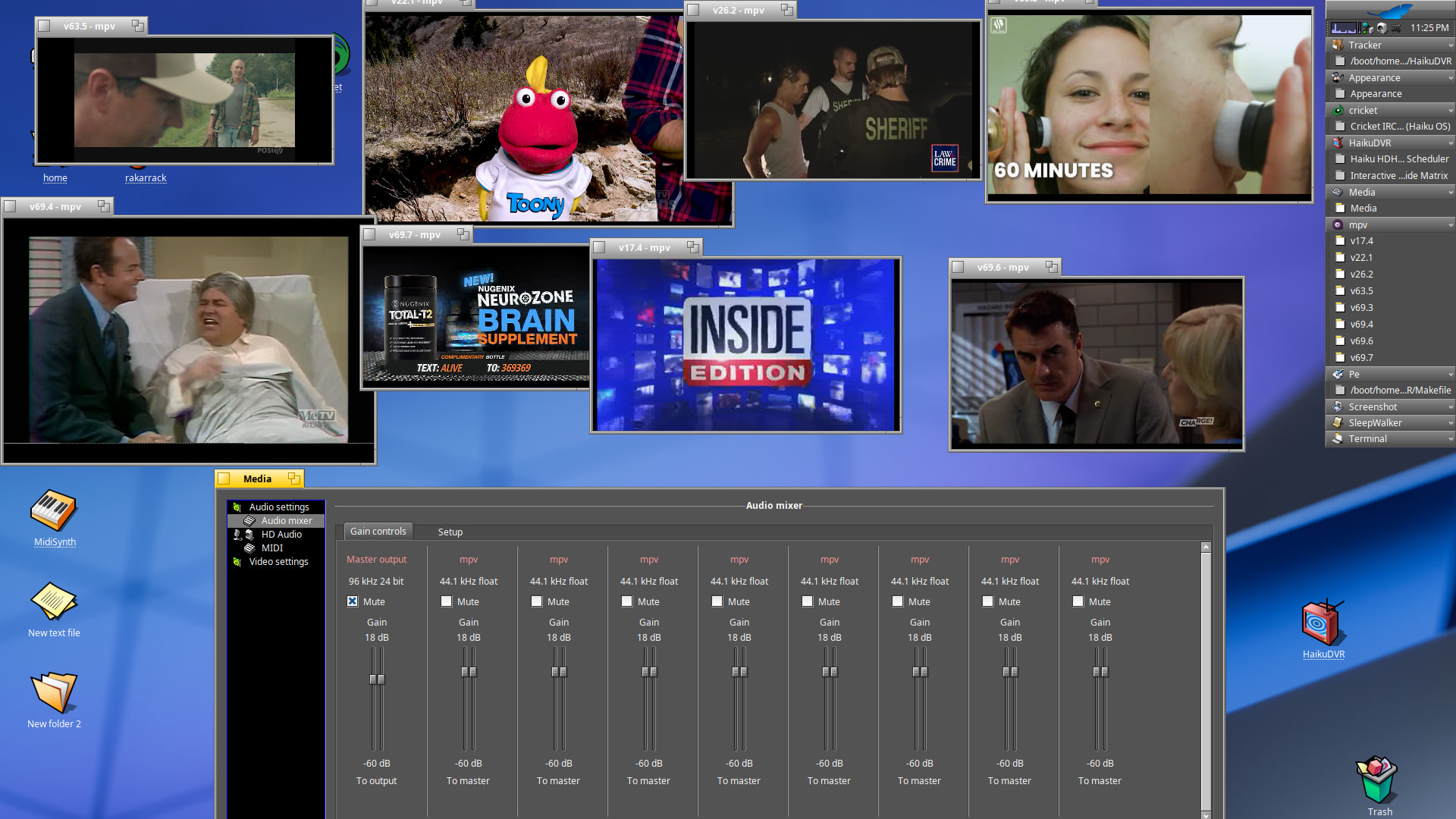This screenshot has width=1456, height=819.
Task: Switch to Cricket IRC window in Deskbar
Action: (x=1392, y=127)
